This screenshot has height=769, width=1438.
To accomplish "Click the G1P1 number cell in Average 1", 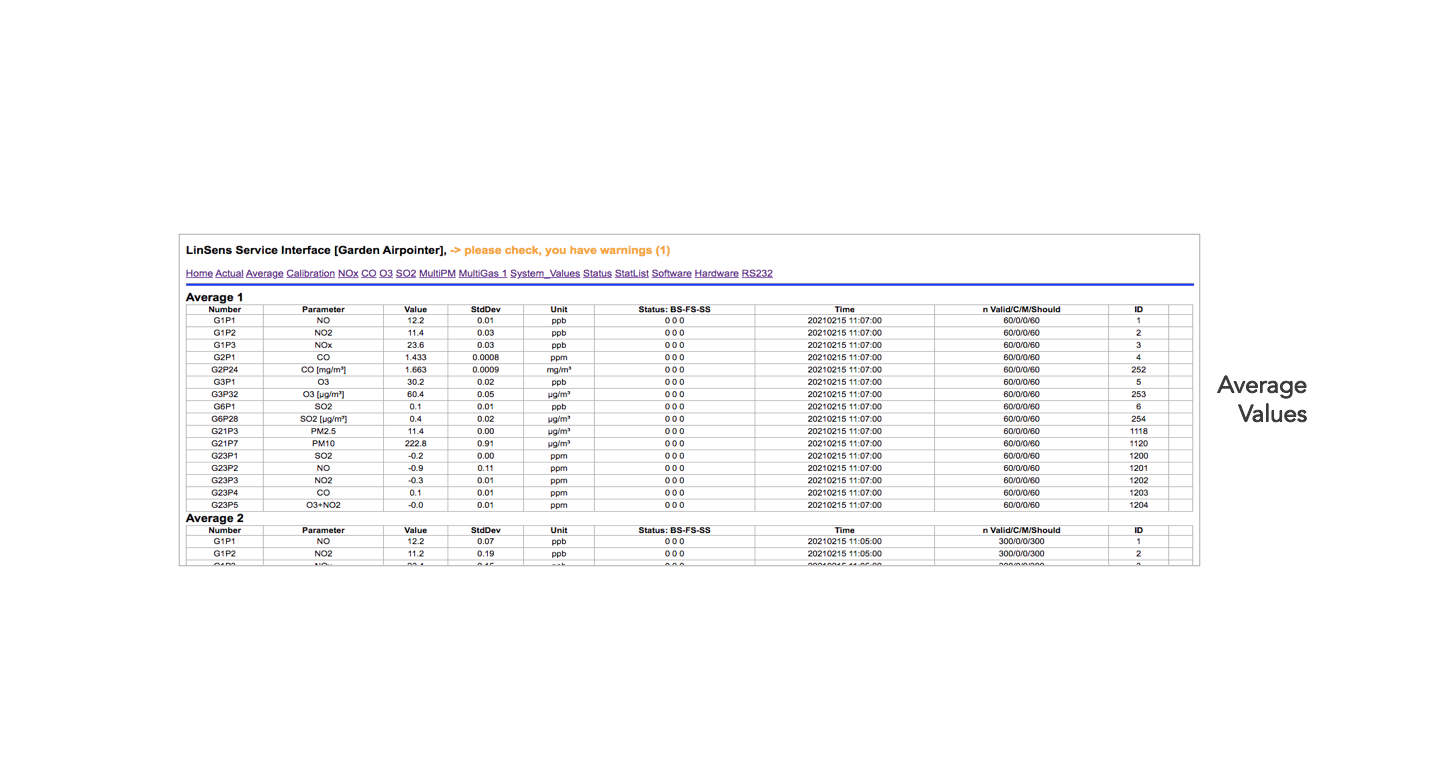I will click(225, 321).
